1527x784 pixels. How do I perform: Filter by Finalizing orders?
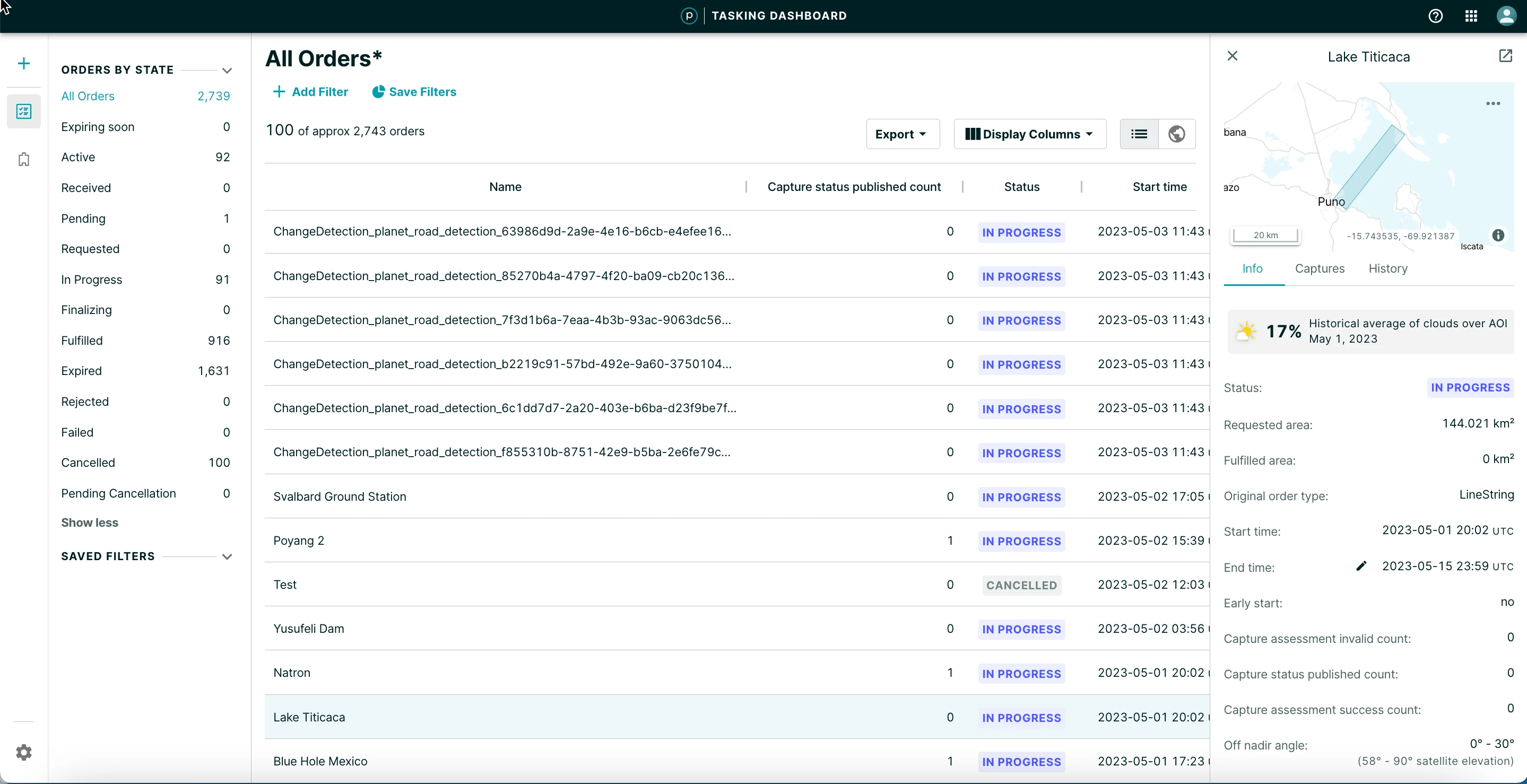(x=145, y=310)
